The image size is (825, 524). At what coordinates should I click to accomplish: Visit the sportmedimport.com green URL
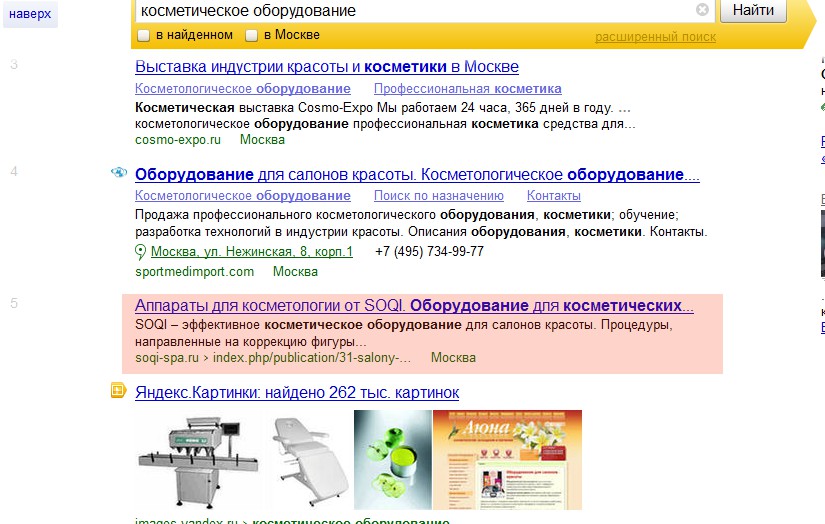point(194,271)
